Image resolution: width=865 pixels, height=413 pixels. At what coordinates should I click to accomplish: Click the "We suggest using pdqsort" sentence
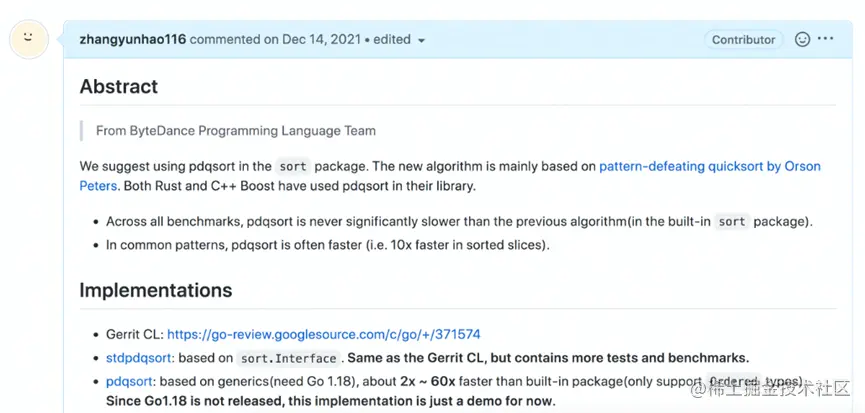(175, 166)
